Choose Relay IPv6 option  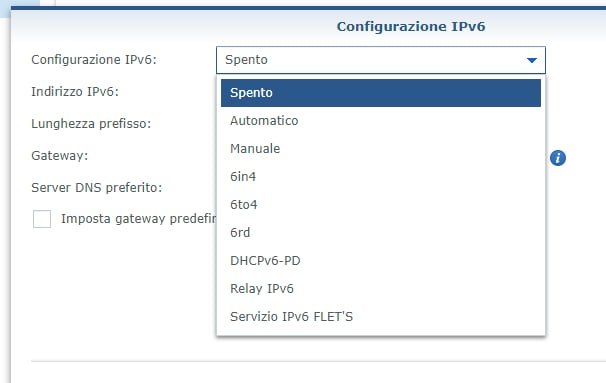[x=381, y=289]
